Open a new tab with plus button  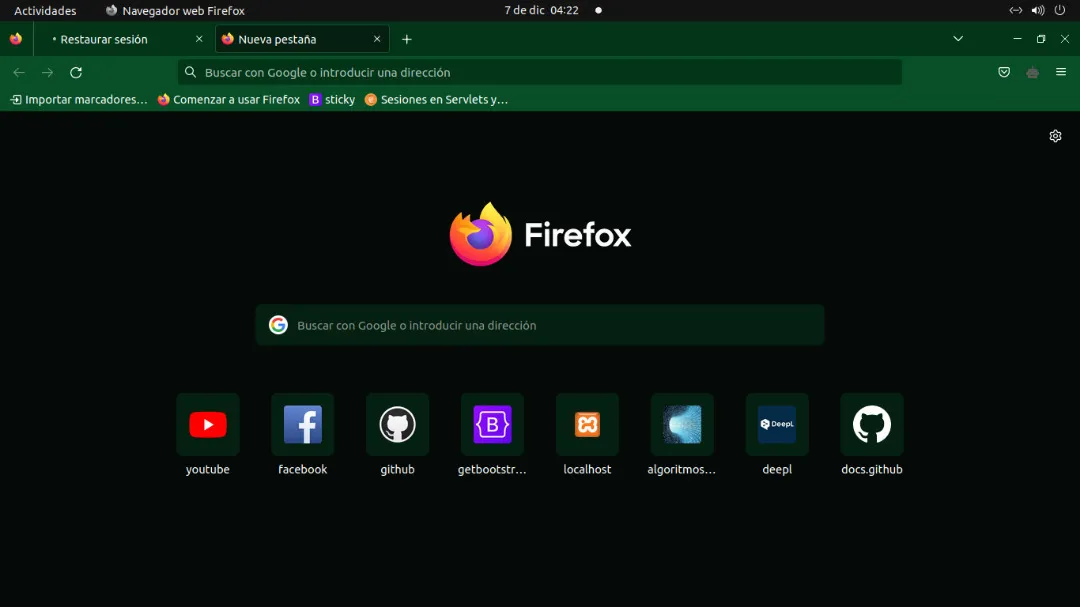tap(407, 39)
